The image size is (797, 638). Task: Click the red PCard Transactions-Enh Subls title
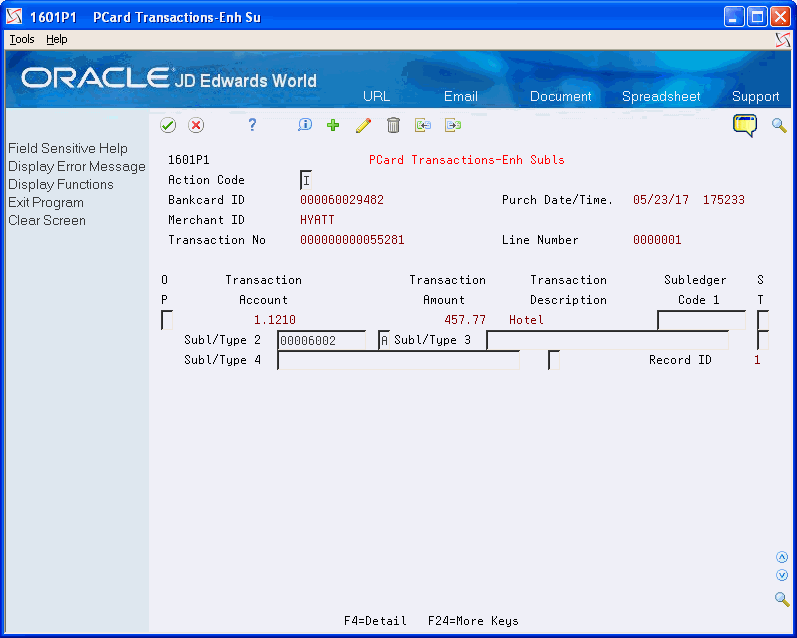click(467, 160)
